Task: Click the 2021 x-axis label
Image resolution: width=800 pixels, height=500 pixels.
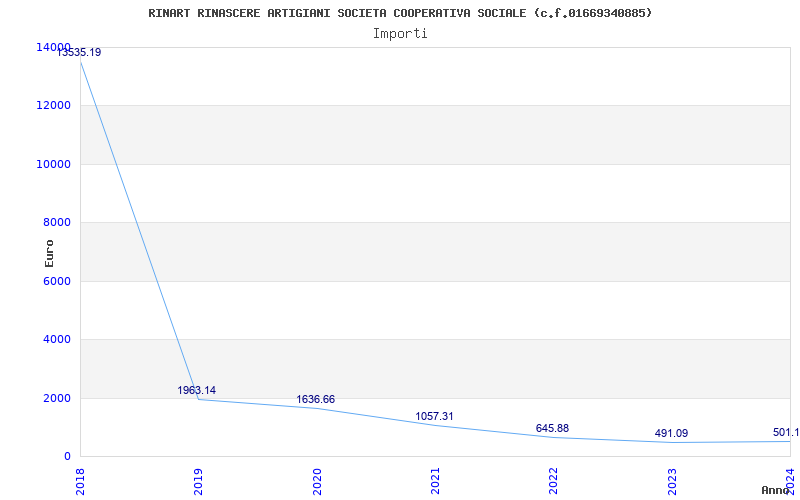Action: [x=435, y=481]
